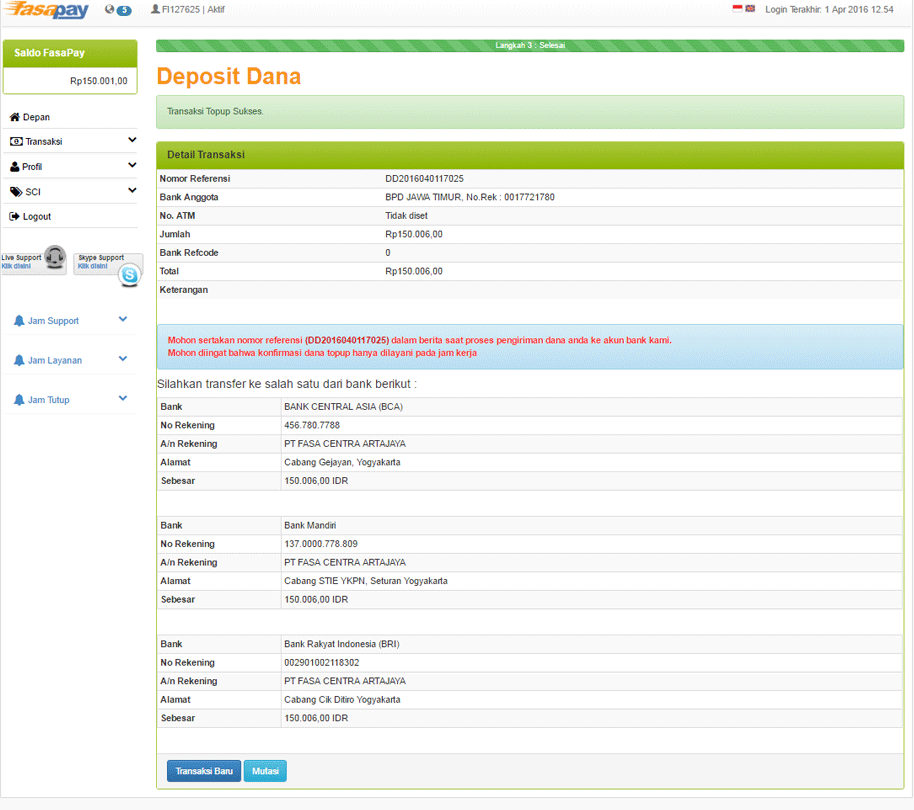This screenshot has width=914, height=810.
Task: Expand the Jam Layanan section arrow
Action: tap(123, 359)
